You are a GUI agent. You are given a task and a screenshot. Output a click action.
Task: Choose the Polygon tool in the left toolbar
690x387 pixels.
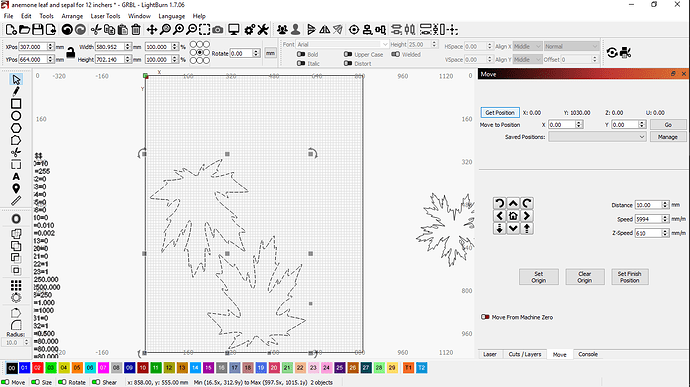tap(16, 129)
